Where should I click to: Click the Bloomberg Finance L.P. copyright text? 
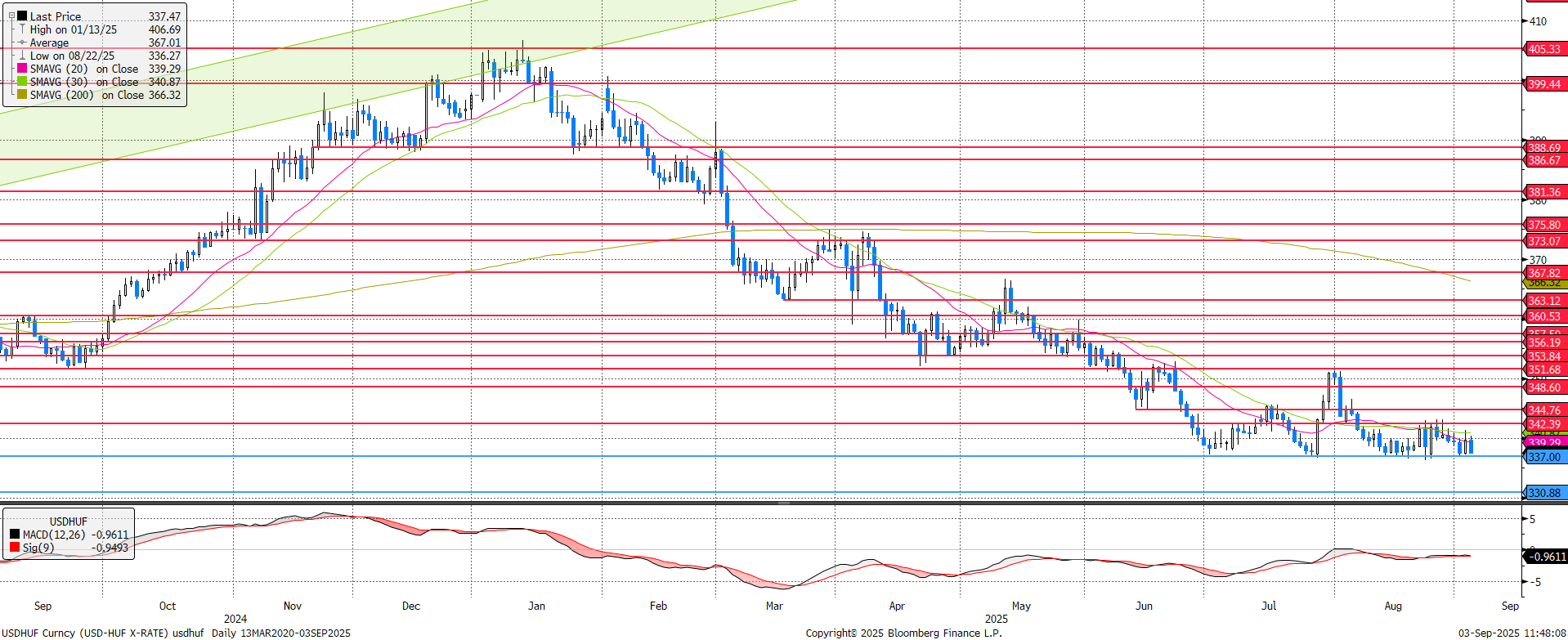tap(903, 633)
